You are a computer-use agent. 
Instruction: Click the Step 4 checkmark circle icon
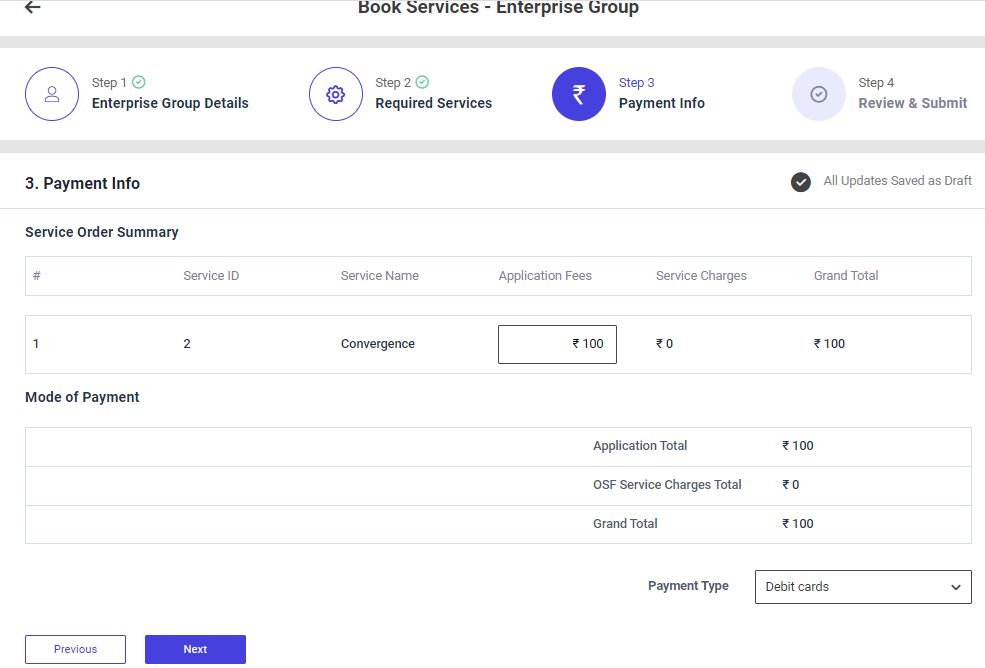point(819,94)
